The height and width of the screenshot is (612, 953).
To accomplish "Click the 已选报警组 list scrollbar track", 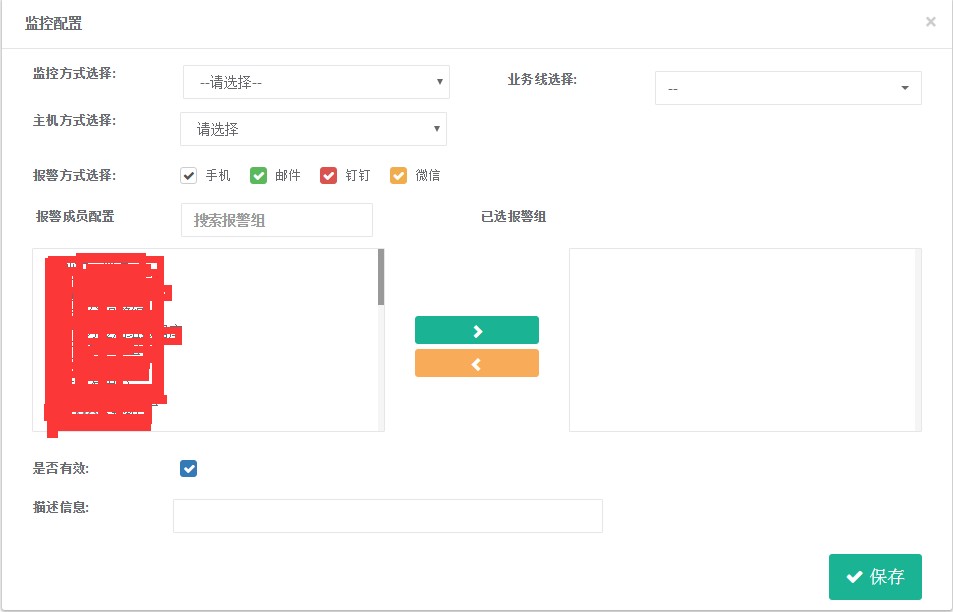I will 918,340.
